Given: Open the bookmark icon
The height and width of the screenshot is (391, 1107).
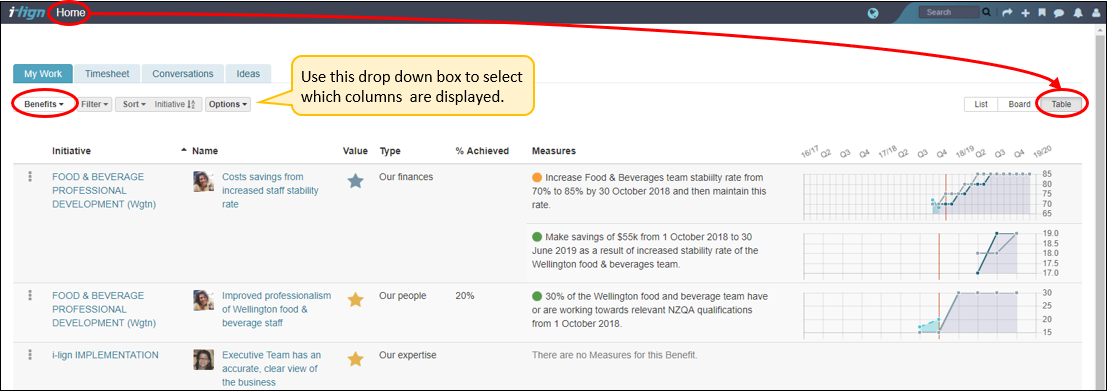Looking at the screenshot, I should tap(1042, 13).
